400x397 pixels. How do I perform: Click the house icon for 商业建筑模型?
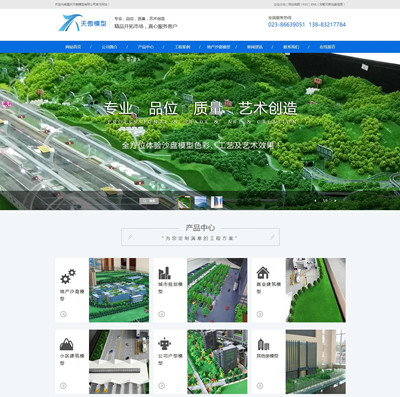263,273
